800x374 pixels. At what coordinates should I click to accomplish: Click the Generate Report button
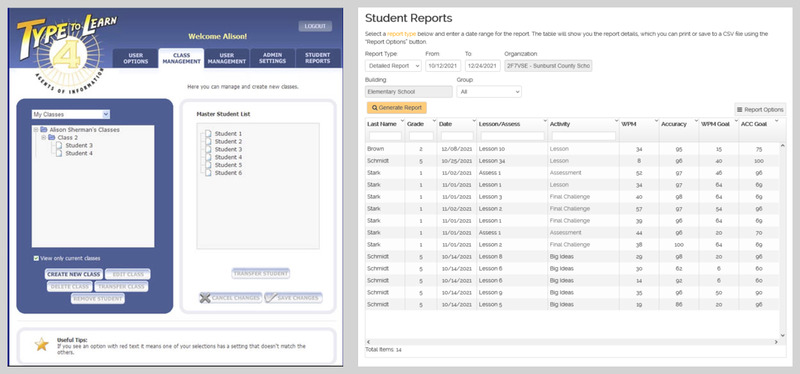[396, 108]
